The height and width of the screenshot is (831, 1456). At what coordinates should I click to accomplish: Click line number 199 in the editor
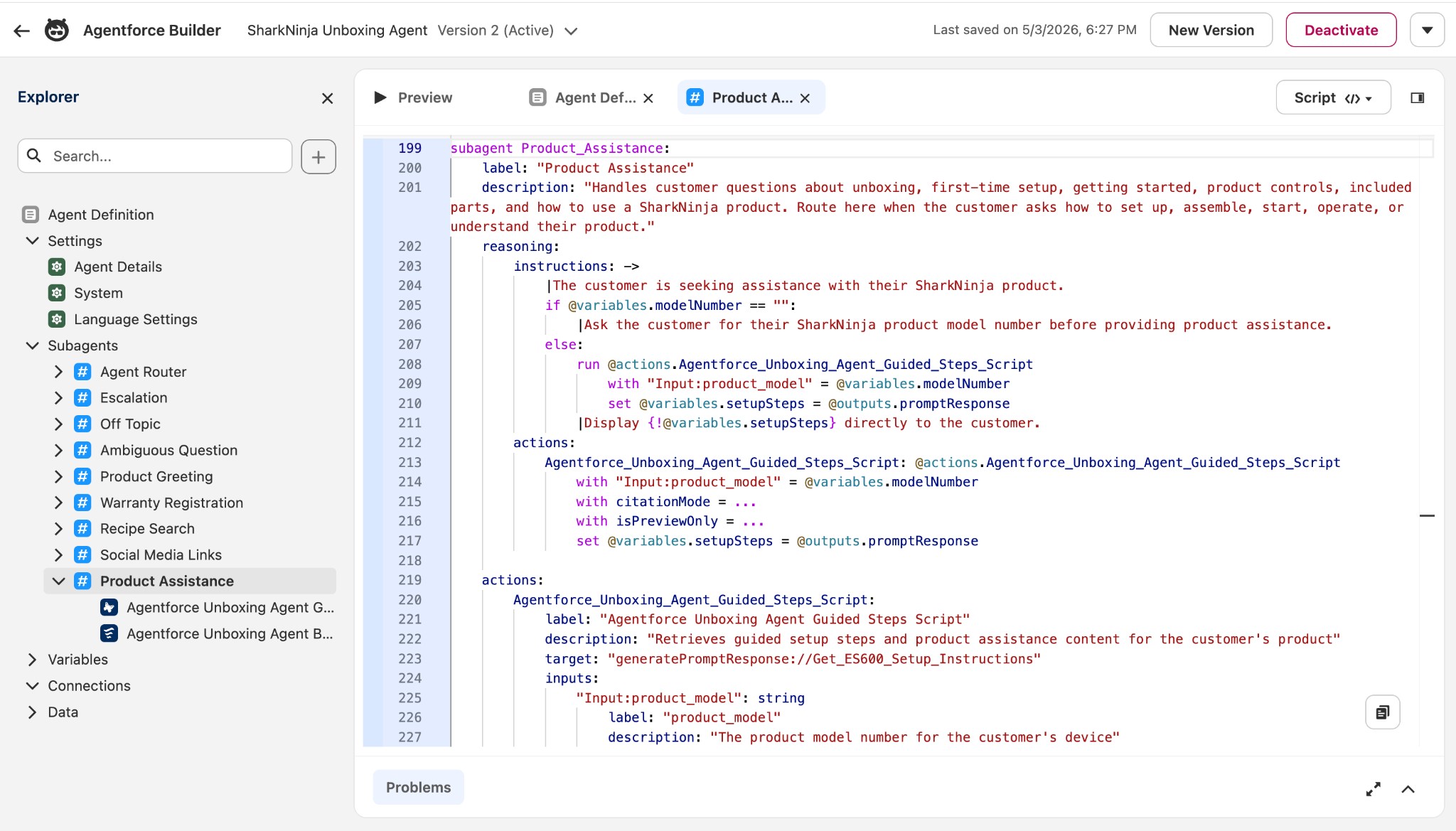pos(409,148)
